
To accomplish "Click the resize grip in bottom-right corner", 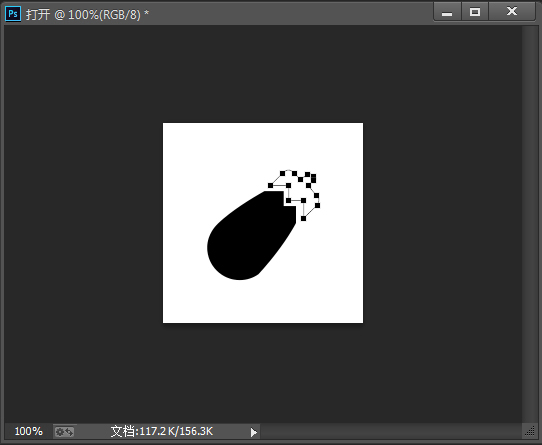I will tap(530, 432).
